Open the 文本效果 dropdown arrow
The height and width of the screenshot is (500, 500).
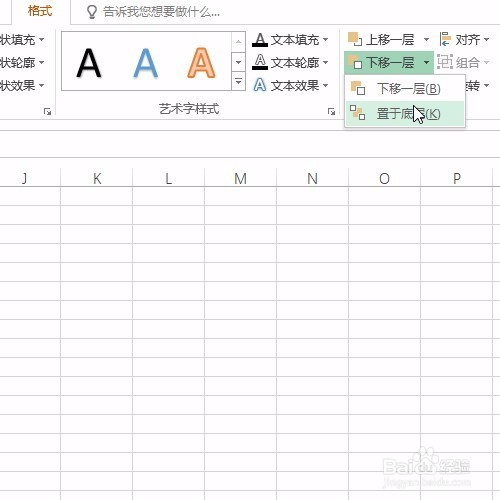click(325, 85)
